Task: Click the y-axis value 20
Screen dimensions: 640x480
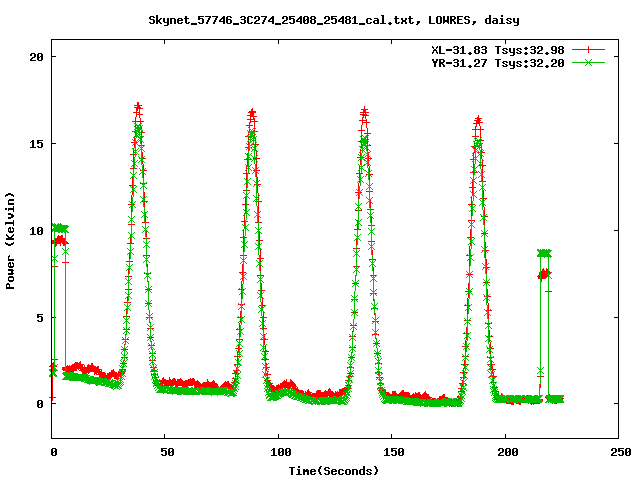Action: [x=37, y=57]
